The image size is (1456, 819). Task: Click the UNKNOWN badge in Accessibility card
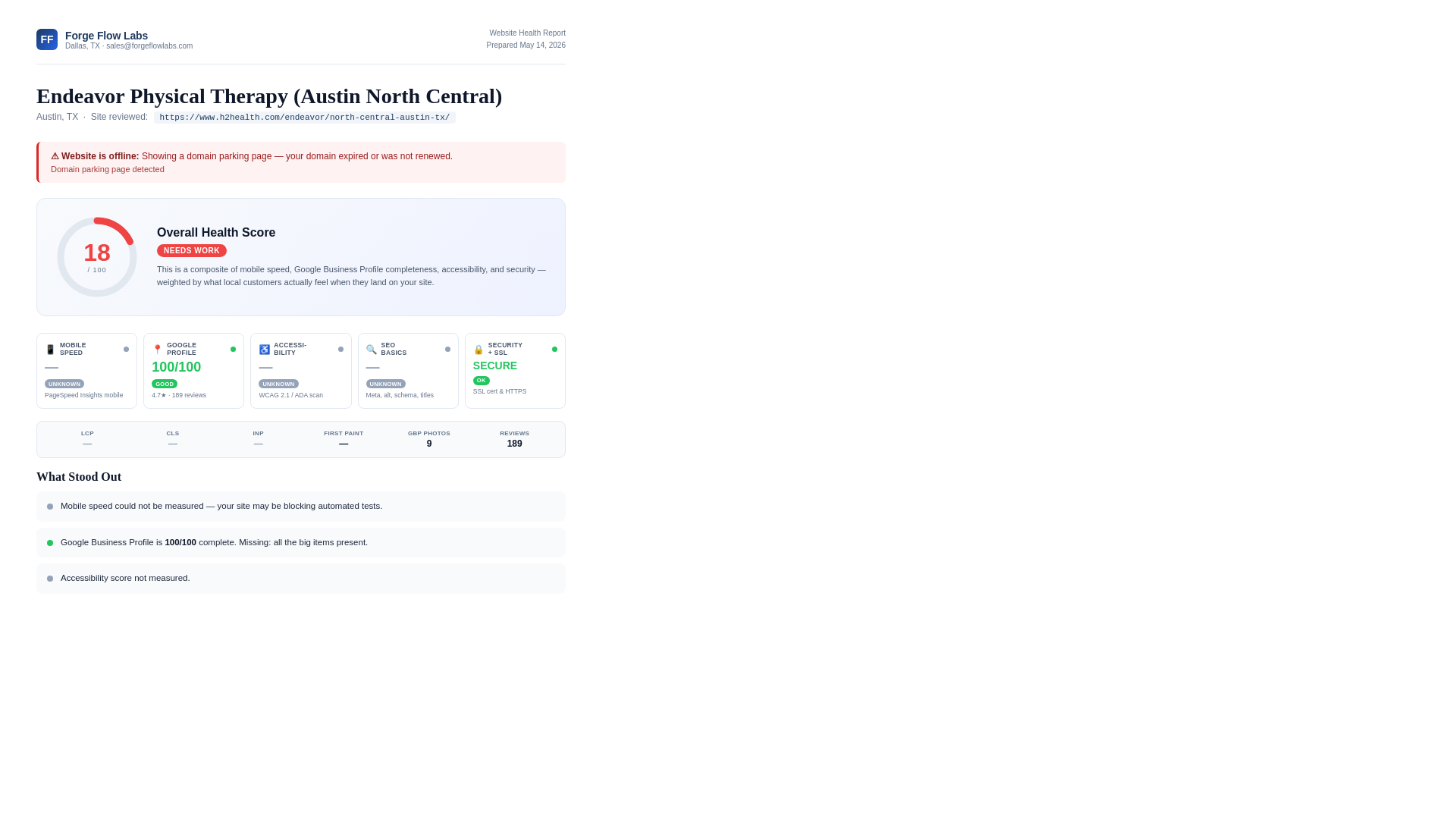pos(278,384)
